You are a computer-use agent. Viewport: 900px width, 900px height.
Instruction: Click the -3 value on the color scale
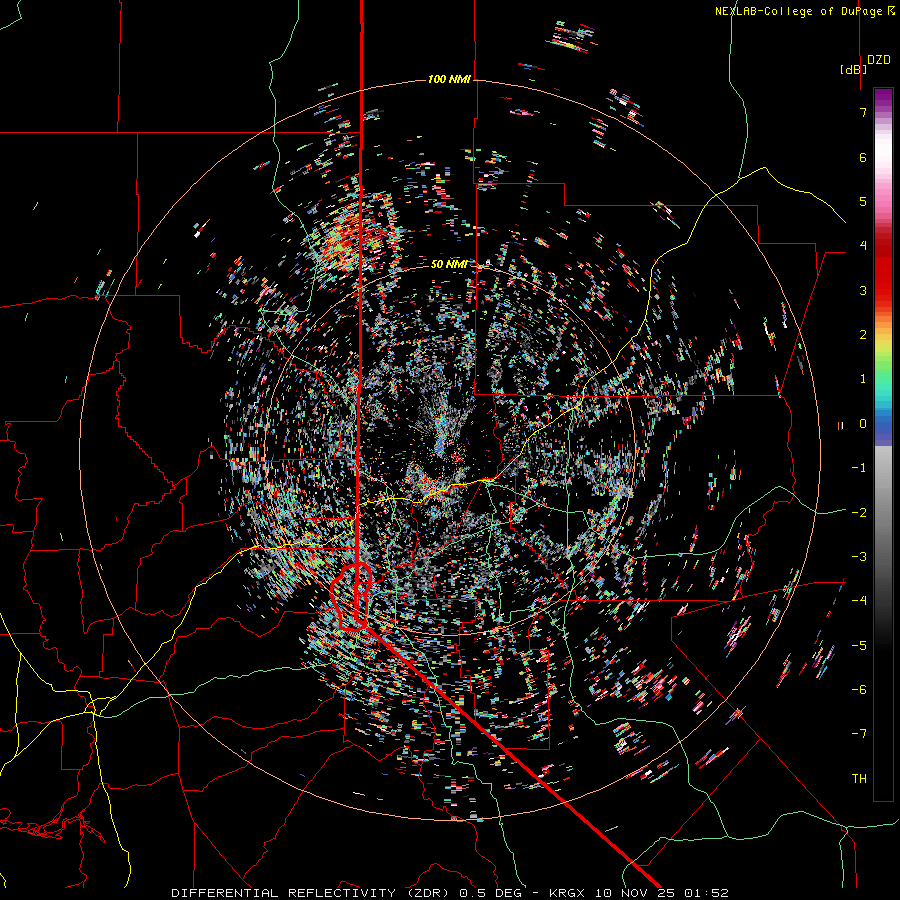[859, 557]
